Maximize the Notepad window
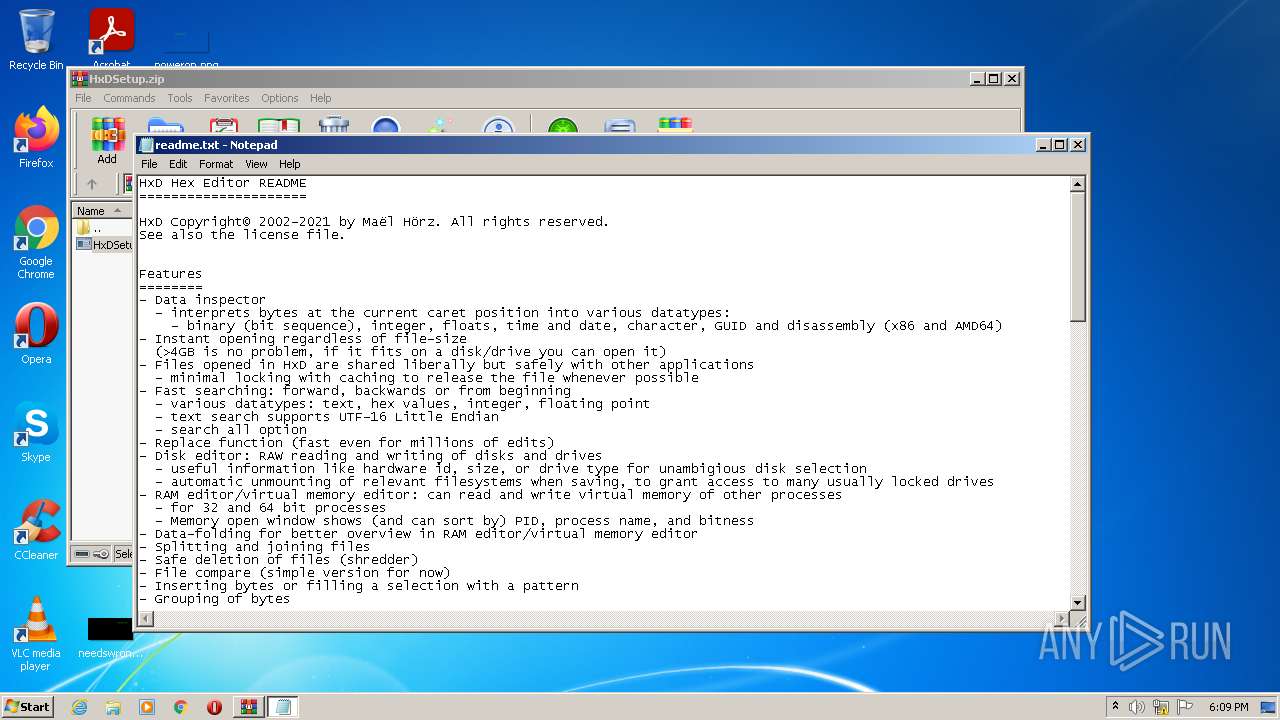Image resolution: width=1280 pixels, height=720 pixels. pos(1060,145)
